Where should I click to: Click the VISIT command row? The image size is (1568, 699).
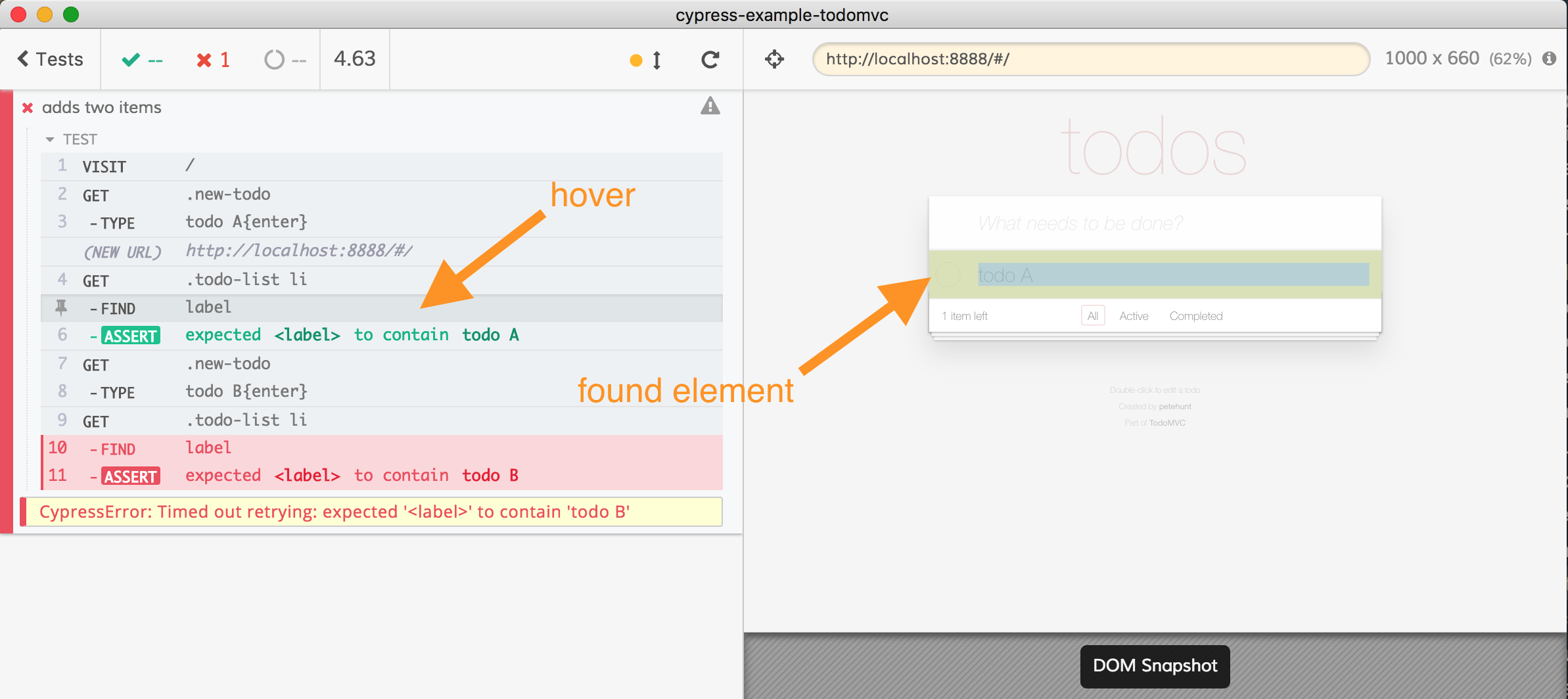(x=381, y=166)
